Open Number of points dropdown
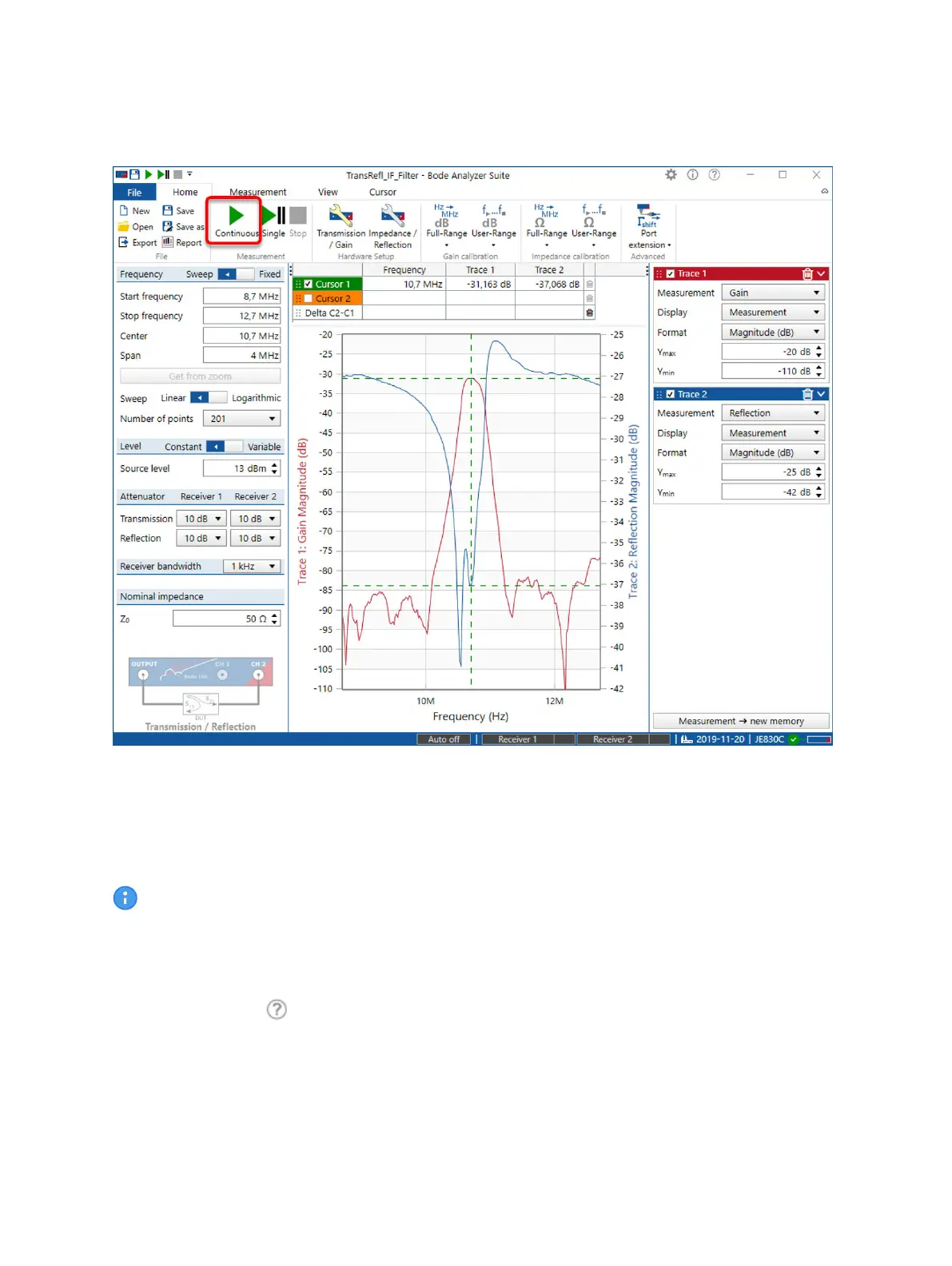The height and width of the screenshot is (1266, 952). tap(241, 419)
